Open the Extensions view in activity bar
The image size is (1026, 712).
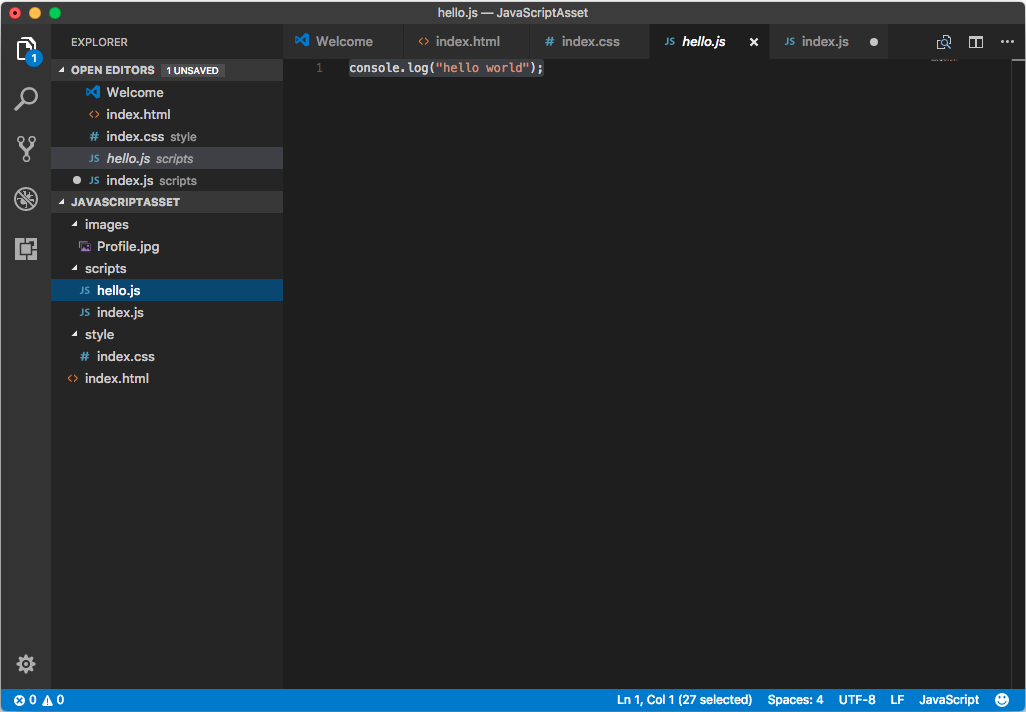pyautogui.click(x=26, y=249)
